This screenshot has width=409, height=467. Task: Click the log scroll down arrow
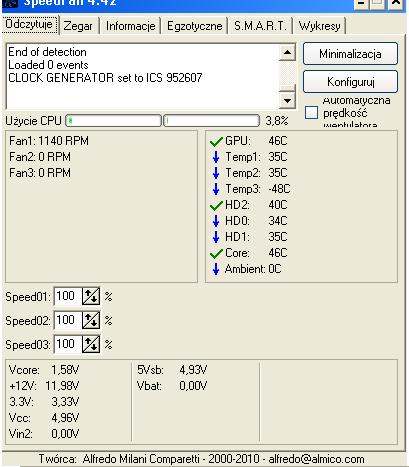pos(287,100)
